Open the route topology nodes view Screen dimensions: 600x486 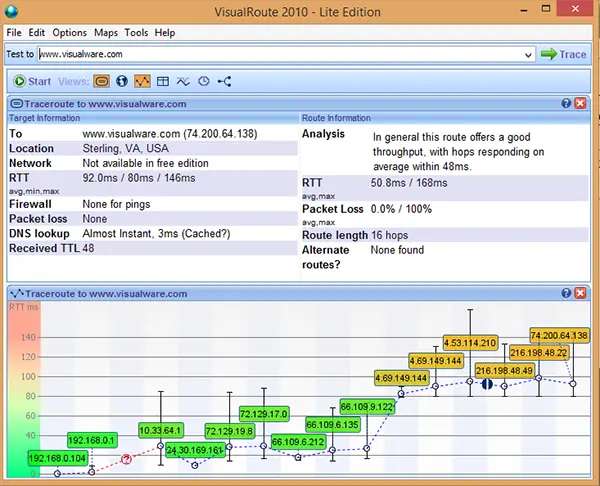(224, 81)
